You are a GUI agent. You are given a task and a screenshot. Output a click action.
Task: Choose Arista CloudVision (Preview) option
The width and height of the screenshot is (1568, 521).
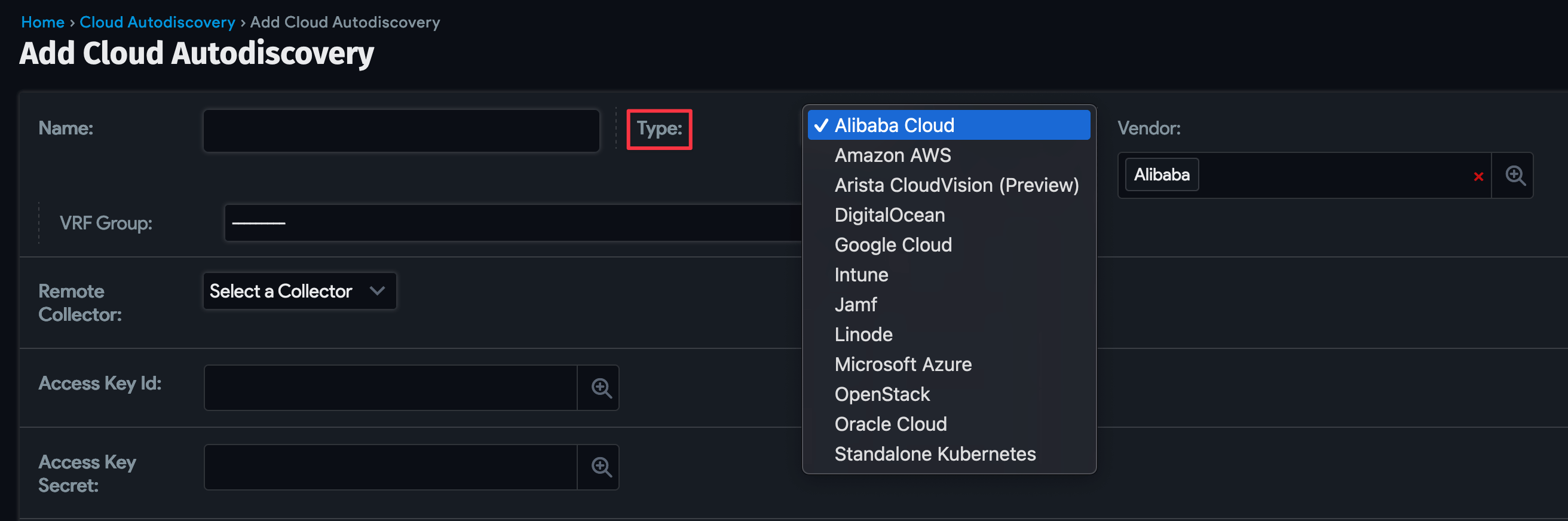click(x=957, y=185)
